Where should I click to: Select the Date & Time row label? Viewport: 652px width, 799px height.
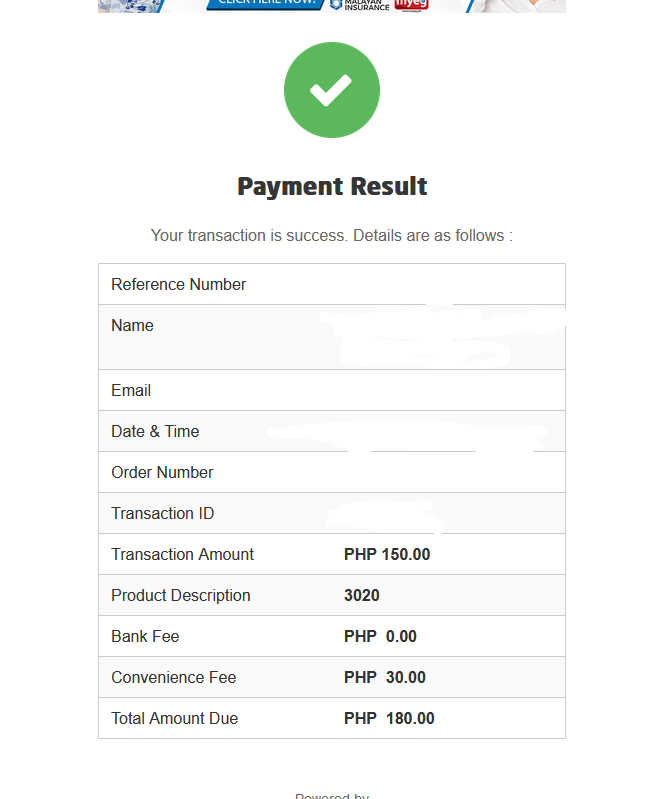pyautogui.click(x=155, y=432)
